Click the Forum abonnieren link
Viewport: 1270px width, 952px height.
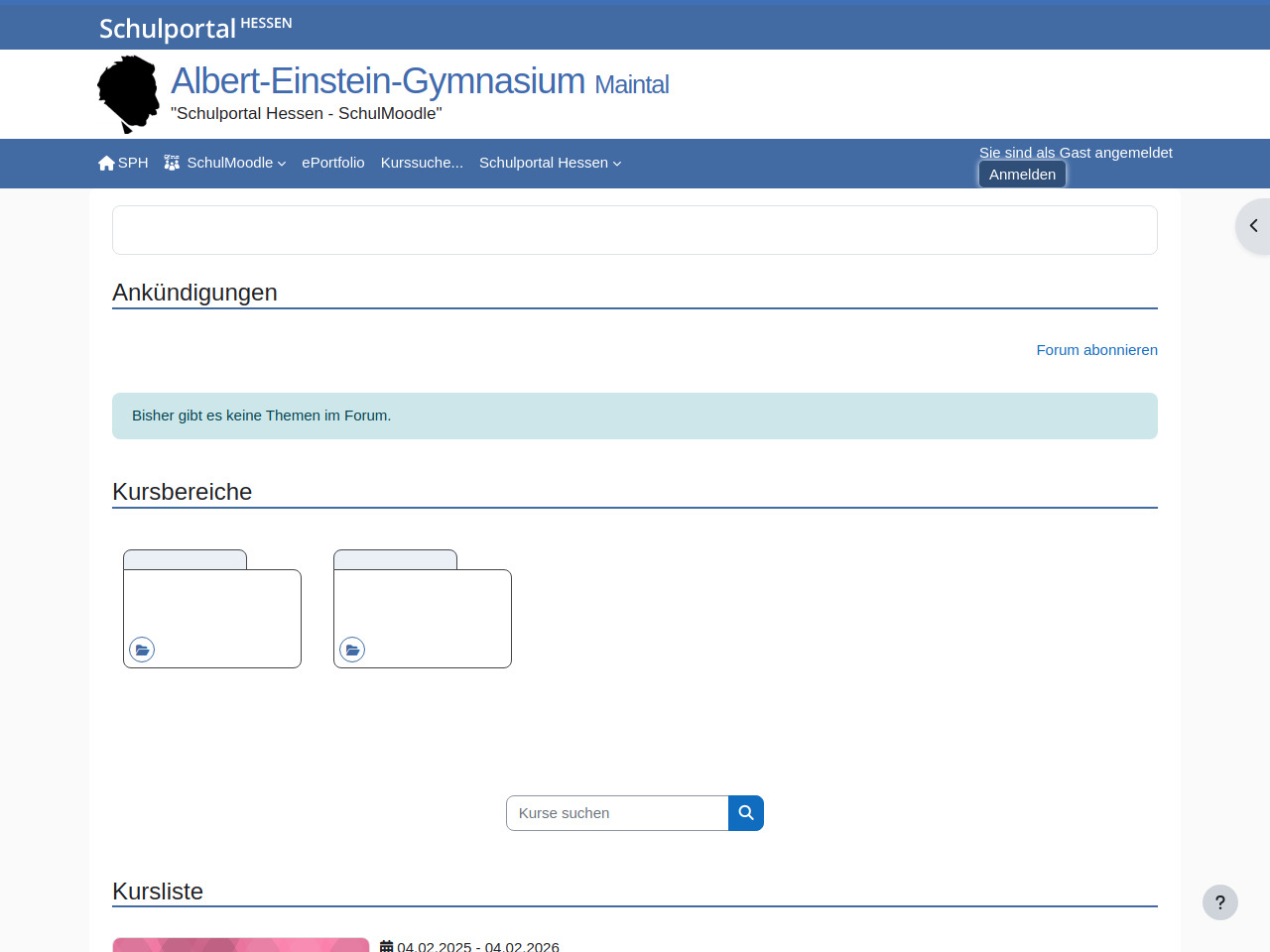tap(1096, 350)
